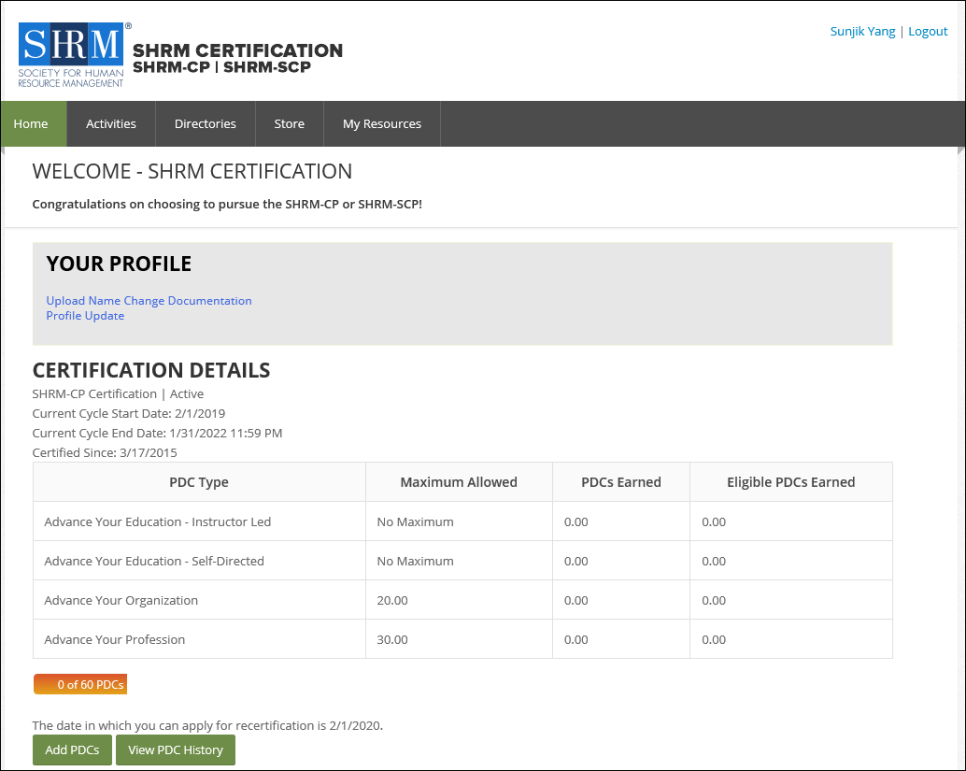Image resolution: width=966 pixels, height=771 pixels.
Task: Select the Advance Your Profession row
Action: point(463,639)
